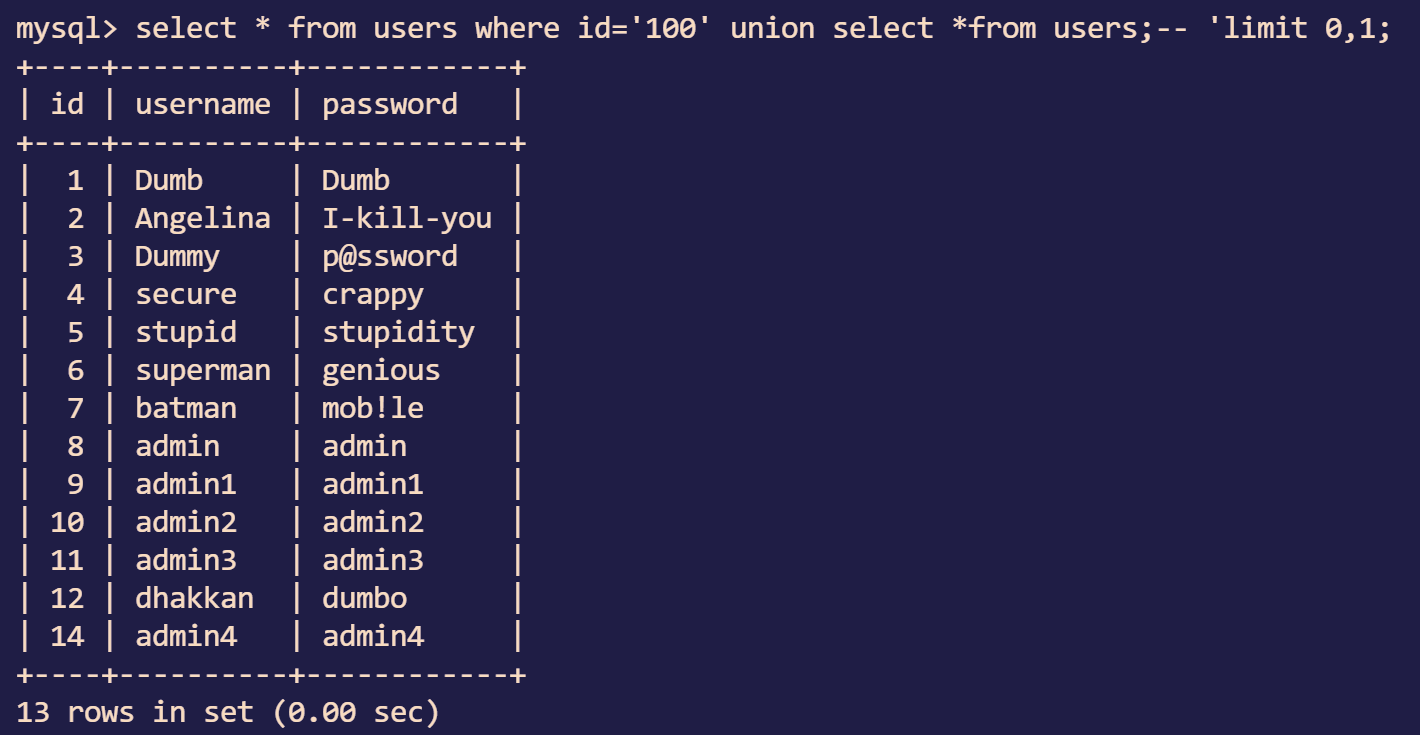Viewport: 1420px width, 735px height.
Task: Click the username admin3
Action: click(186, 560)
